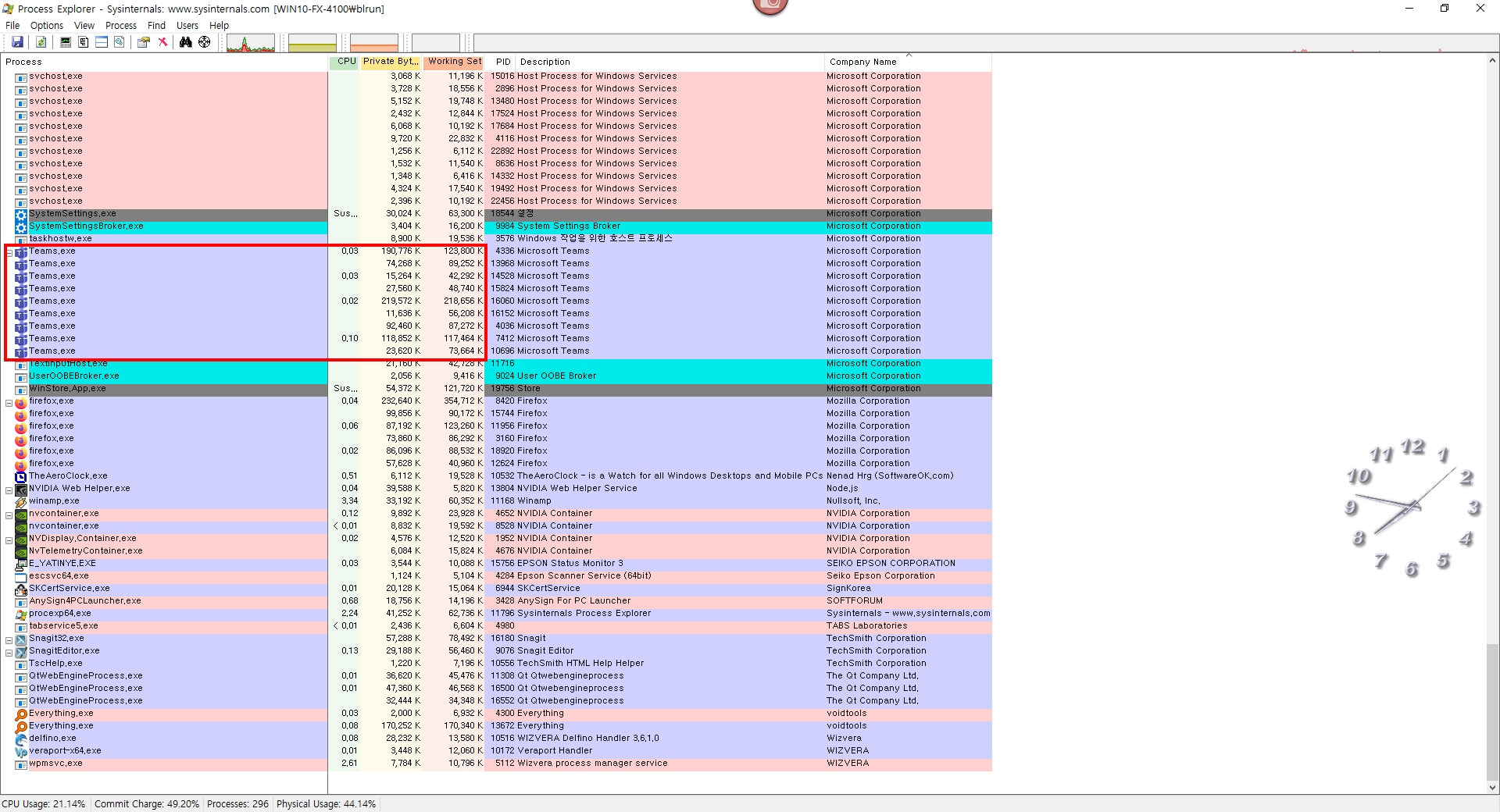Click the Save toolbar icon
This screenshot has height=812, width=1500.
click(17, 42)
